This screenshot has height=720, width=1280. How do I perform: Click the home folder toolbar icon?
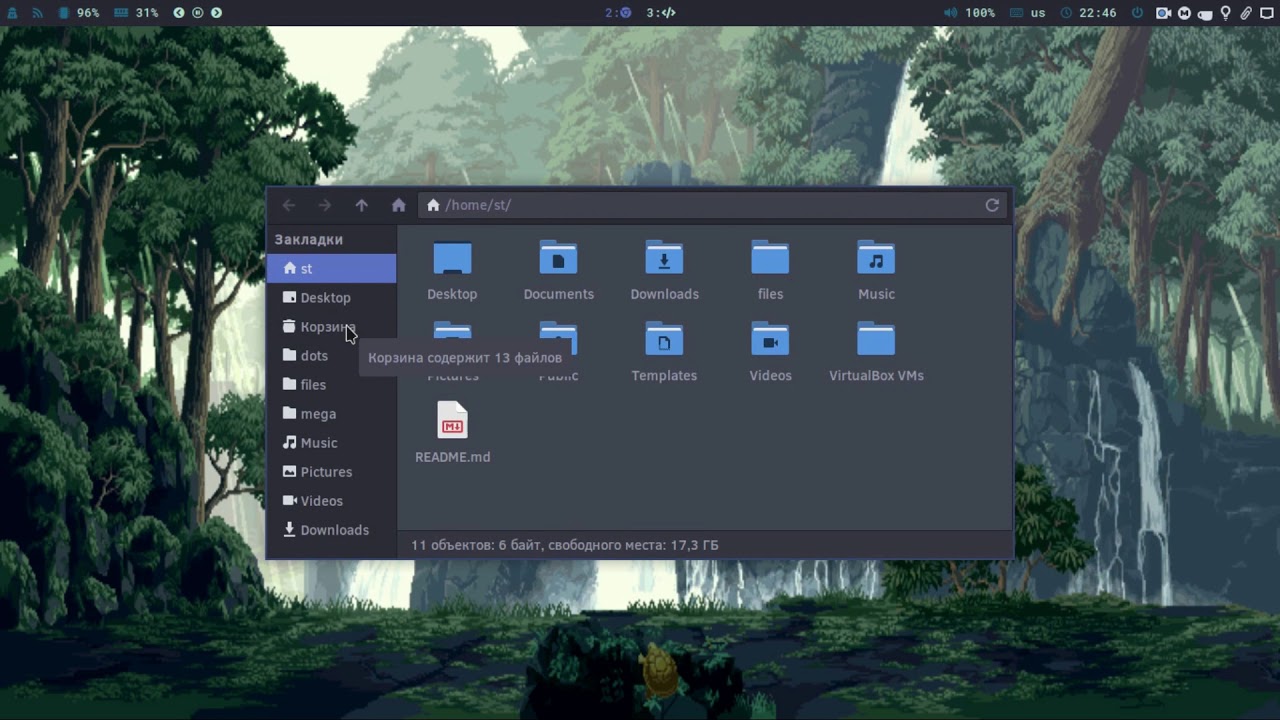point(398,205)
